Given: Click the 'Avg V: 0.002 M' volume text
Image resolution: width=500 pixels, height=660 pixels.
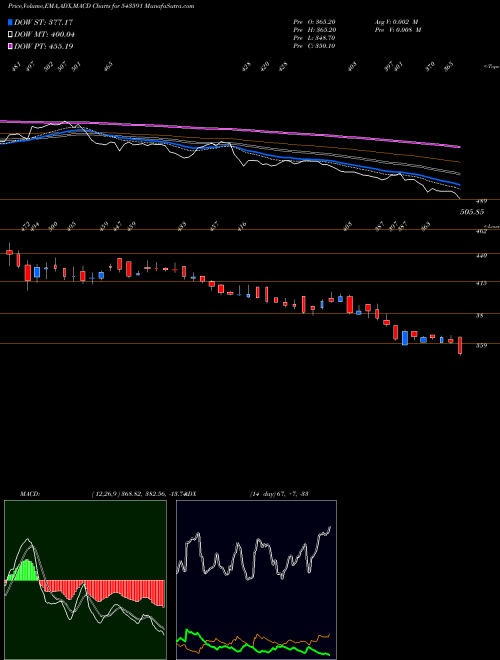Looking at the screenshot, I should pos(397,22).
